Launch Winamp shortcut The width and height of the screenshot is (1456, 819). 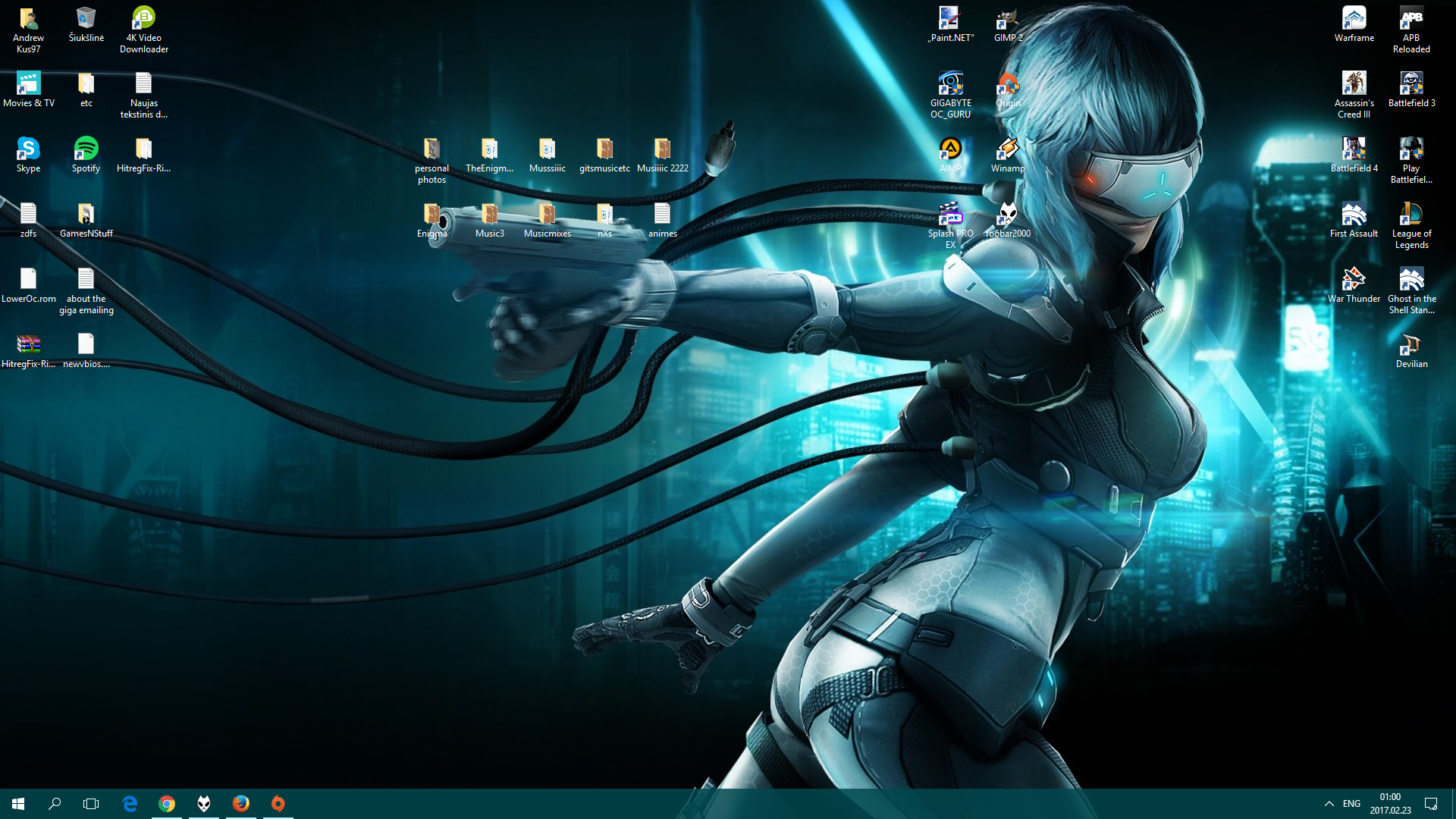tap(1008, 155)
